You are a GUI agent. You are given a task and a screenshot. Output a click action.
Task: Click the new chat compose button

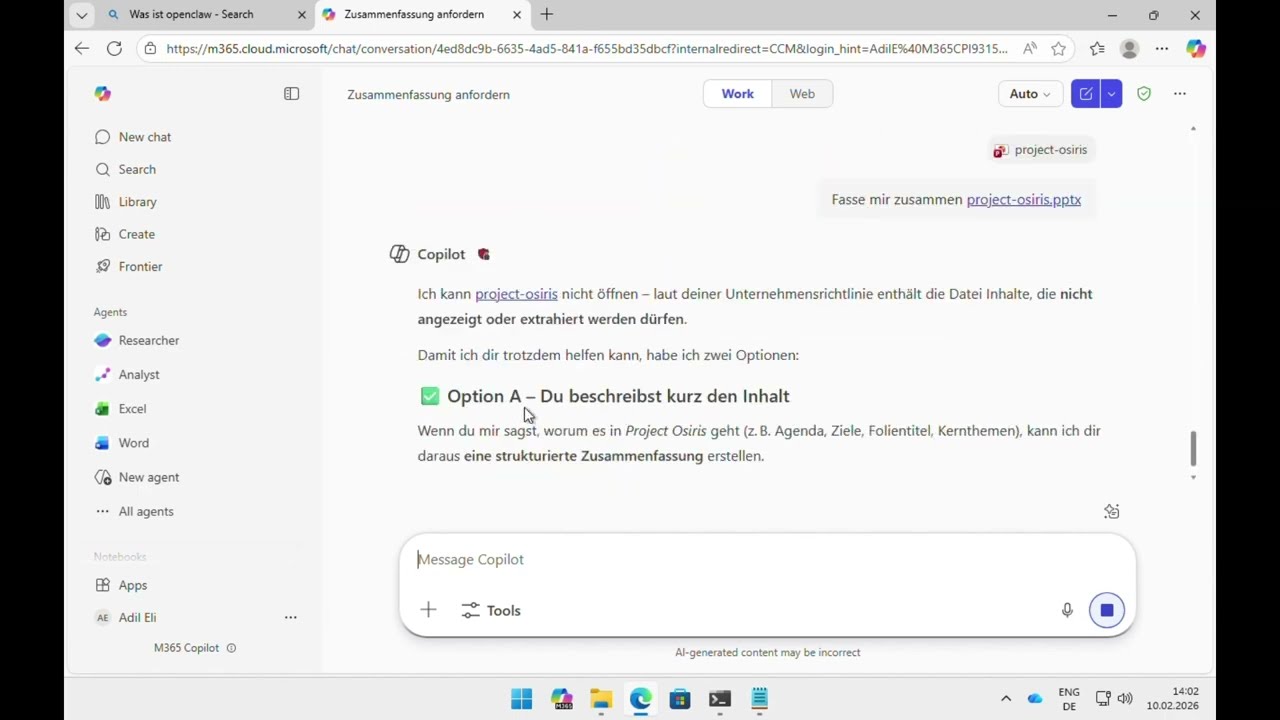tap(1085, 94)
